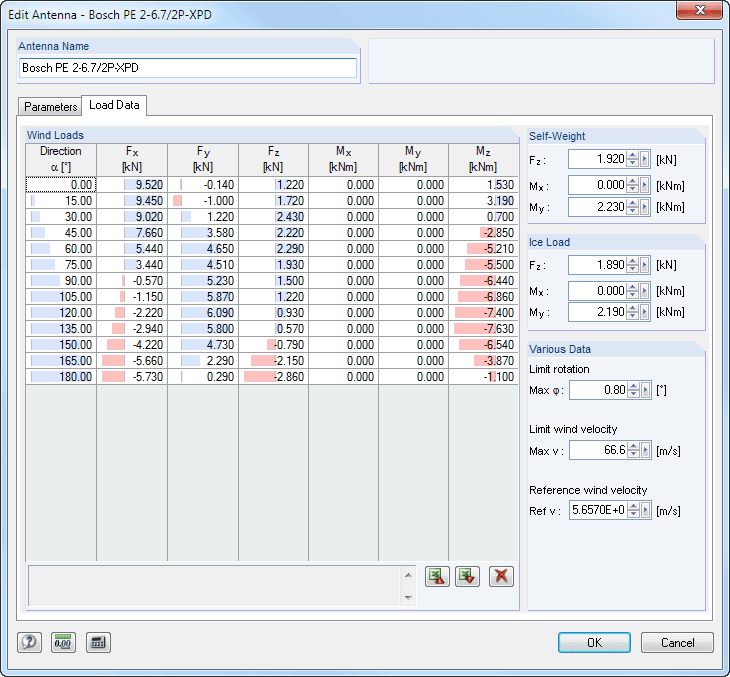This screenshot has width=730, height=677.
Task: Open Self-Weight My arrow menu
Action: pos(645,207)
